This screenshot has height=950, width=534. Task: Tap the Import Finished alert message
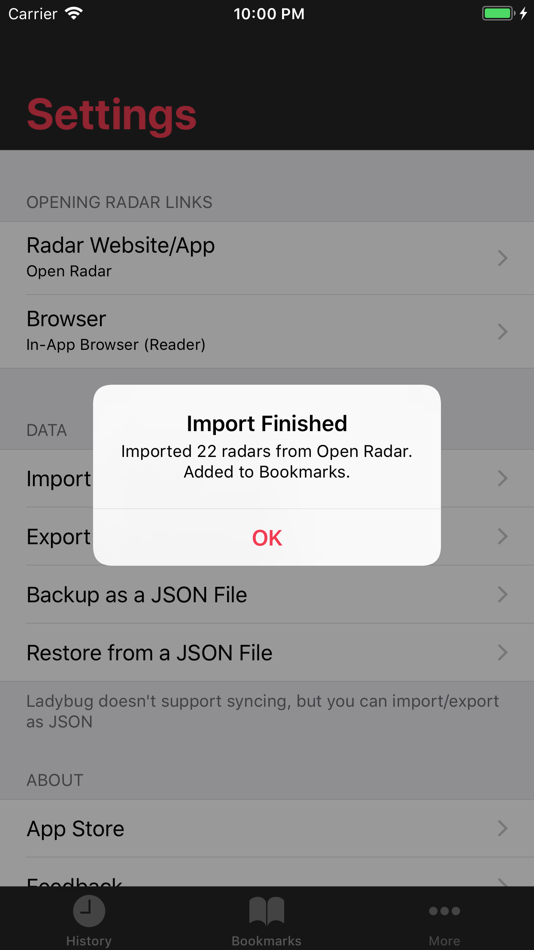pyautogui.click(x=267, y=462)
